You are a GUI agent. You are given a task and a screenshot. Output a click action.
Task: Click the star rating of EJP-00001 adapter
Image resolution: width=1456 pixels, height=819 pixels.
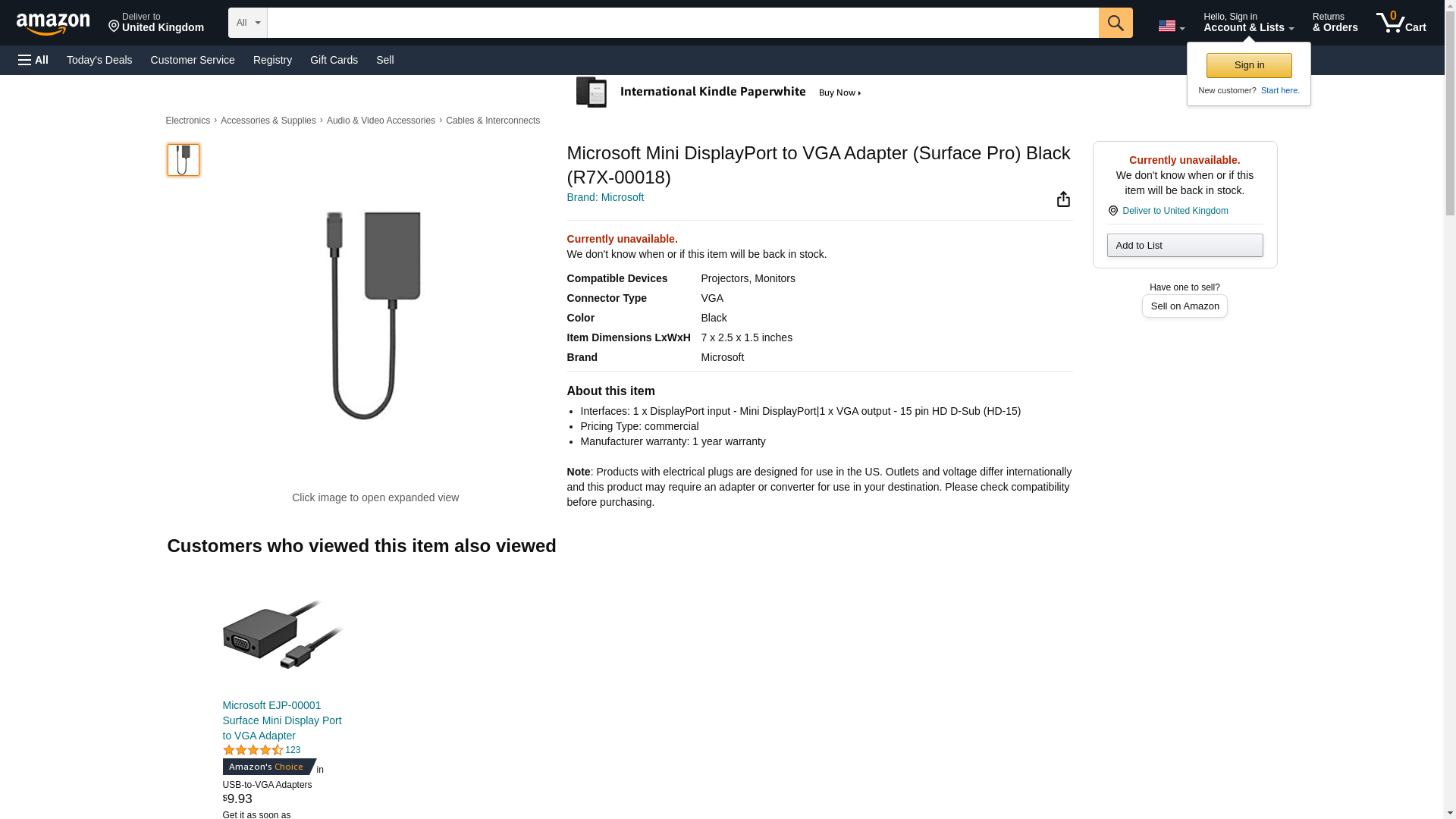tap(253, 750)
